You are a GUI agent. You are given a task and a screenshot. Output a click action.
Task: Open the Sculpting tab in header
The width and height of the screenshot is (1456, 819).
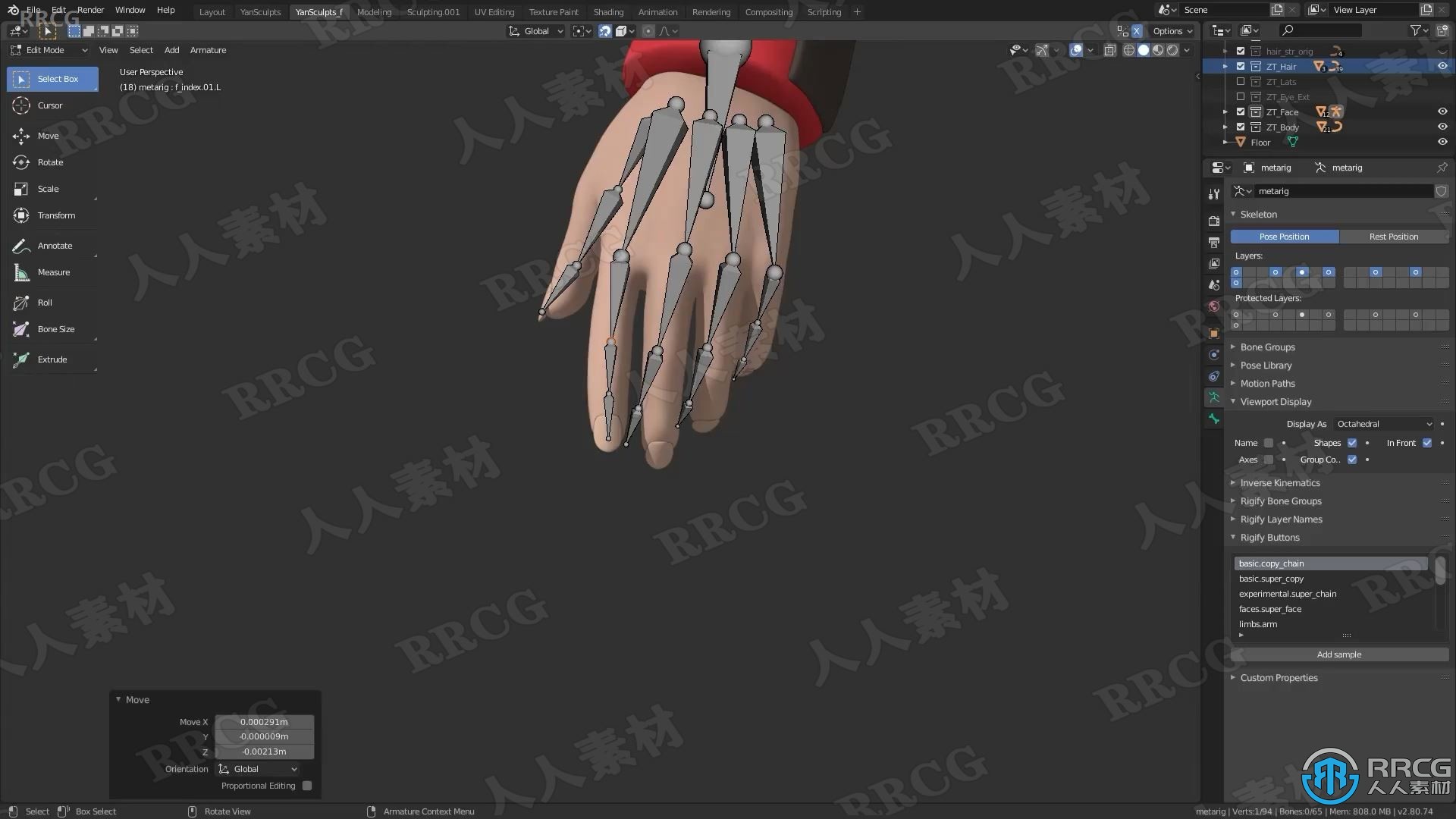(x=432, y=11)
